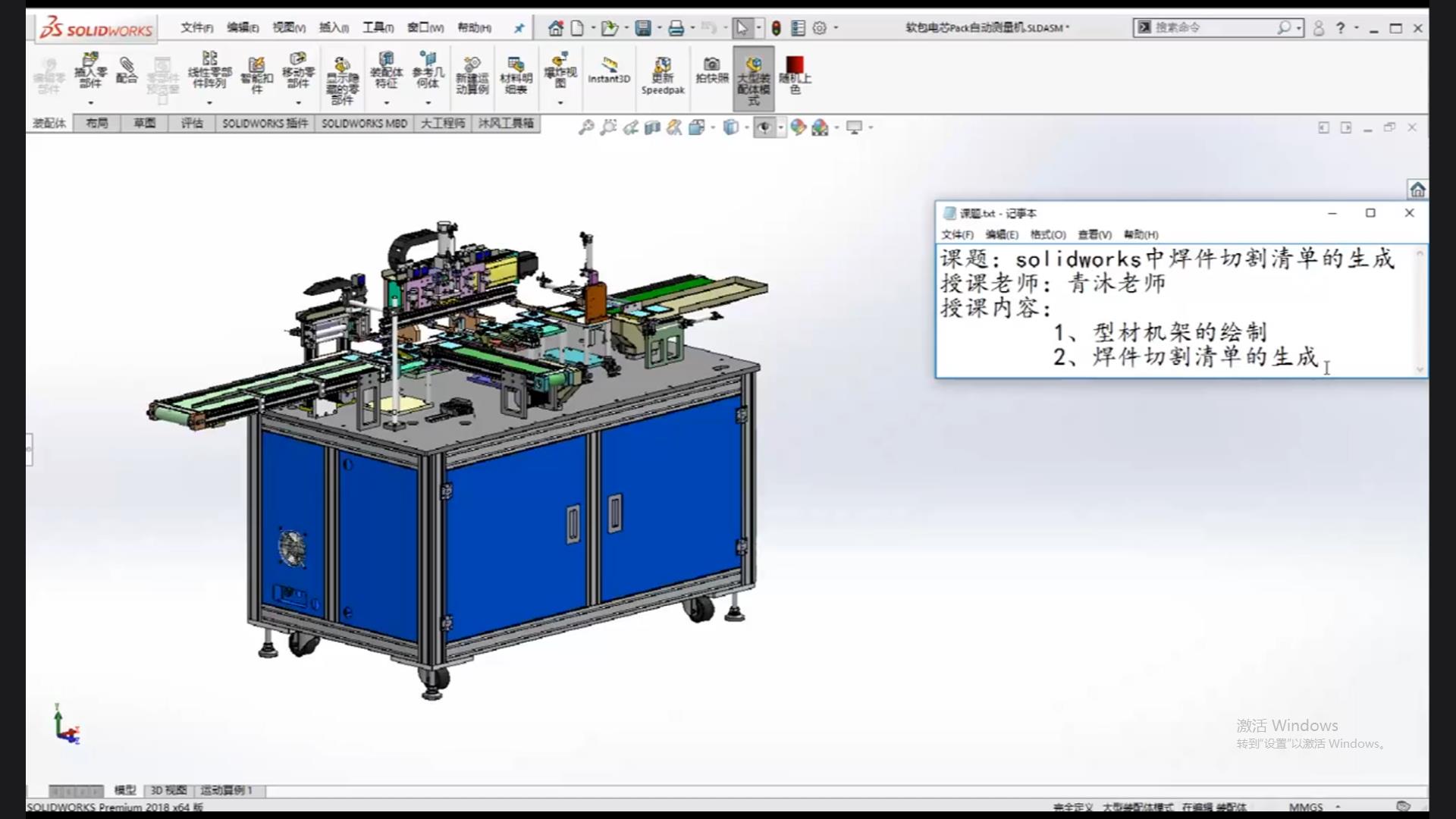Click home icon at task pane top

click(x=1417, y=189)
